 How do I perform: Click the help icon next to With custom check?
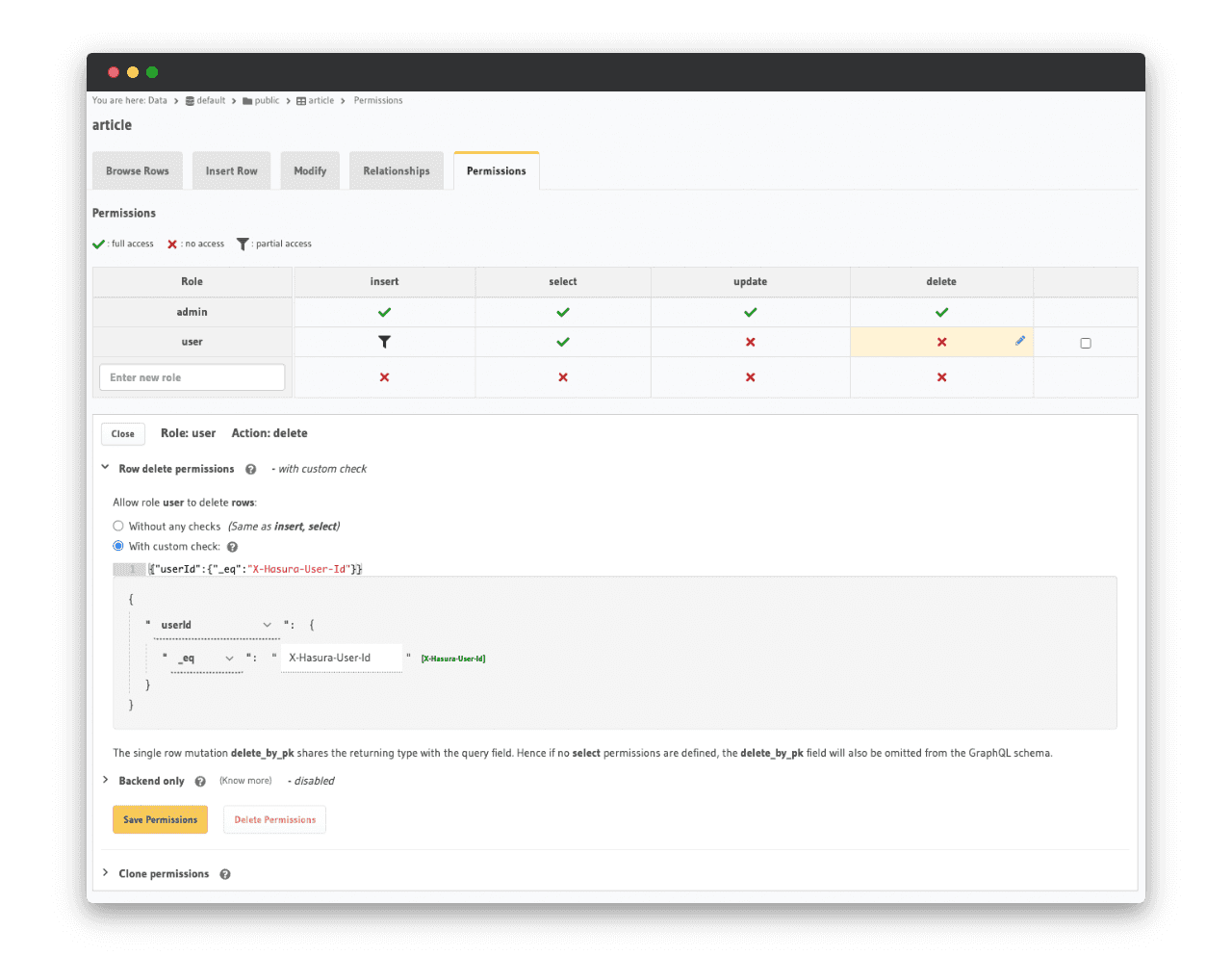click(x=232, y=547)
